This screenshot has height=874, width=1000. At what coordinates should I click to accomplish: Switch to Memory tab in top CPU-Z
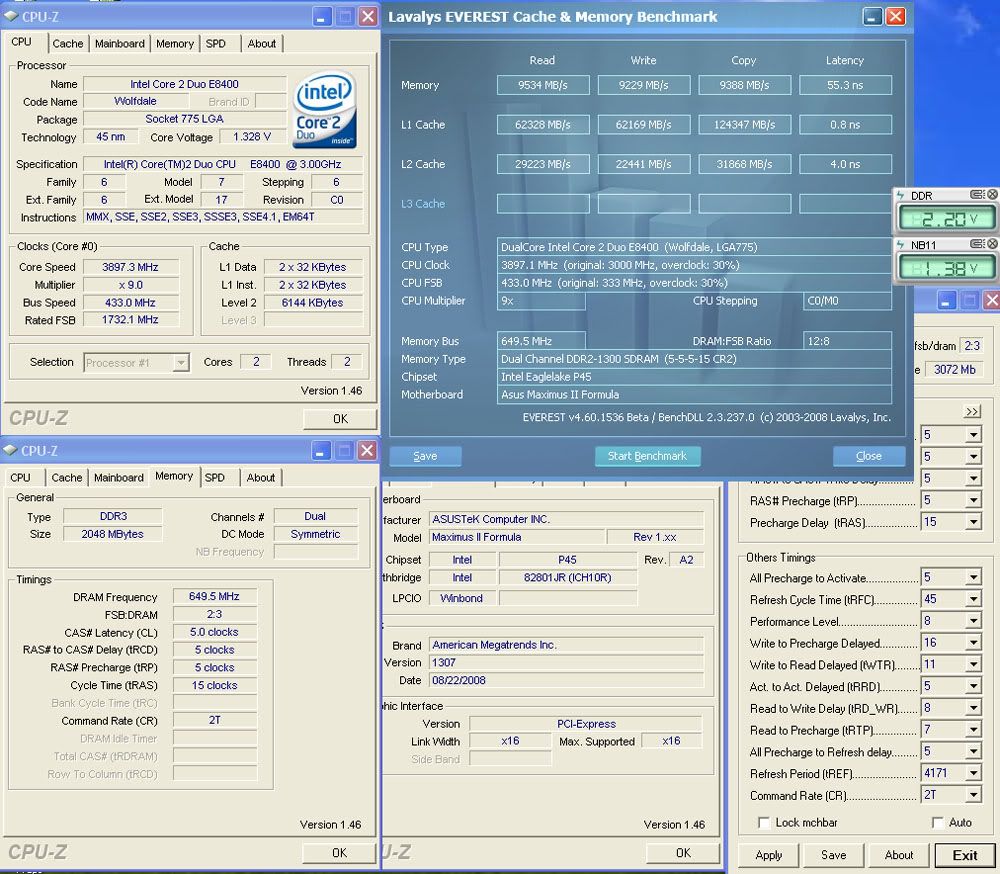(x=175, y=43)
